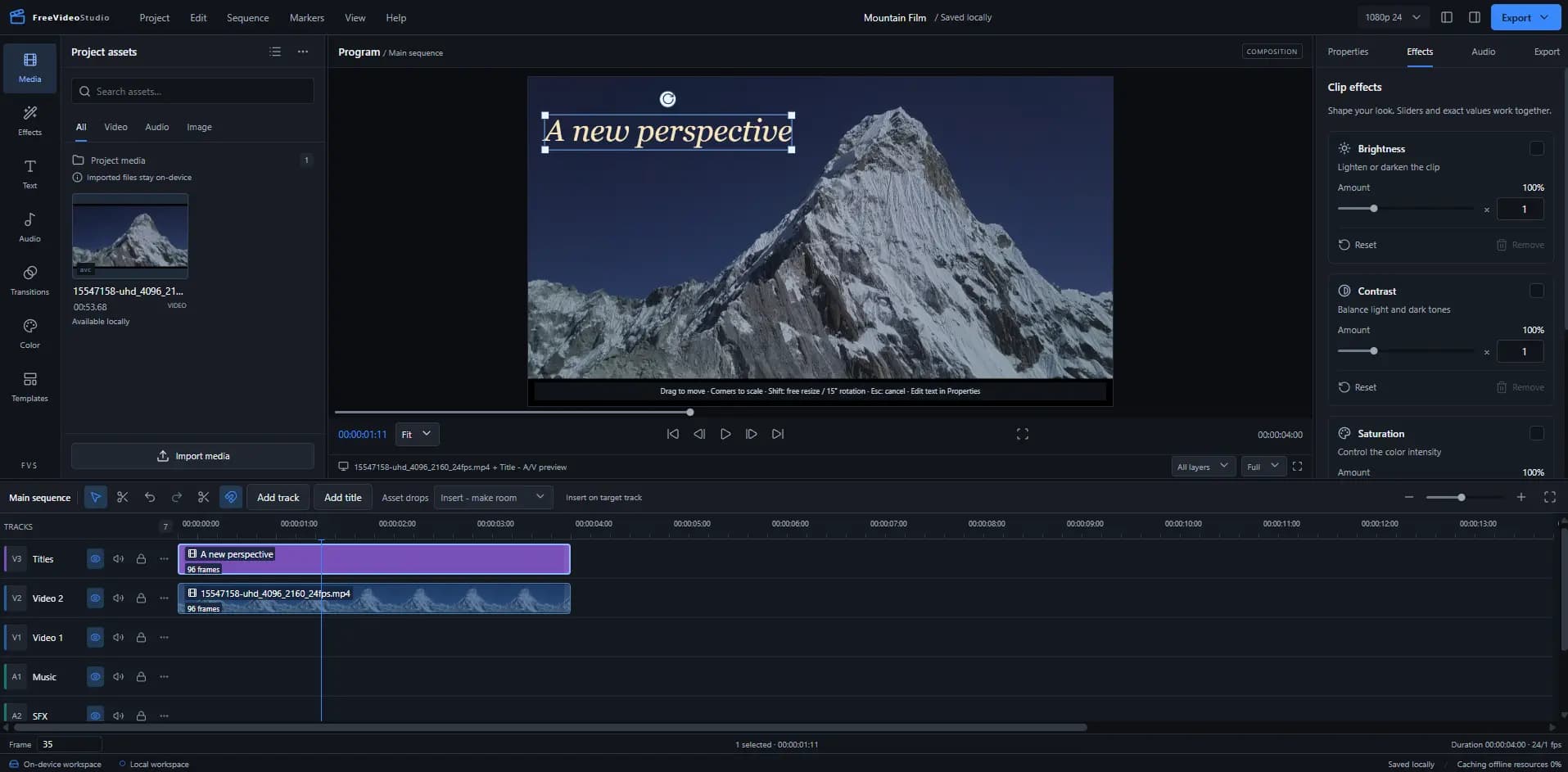Enter fullscreen preview in transport bar
This screenshot has height=772, width=1568.
click(x=1023, y=434)
